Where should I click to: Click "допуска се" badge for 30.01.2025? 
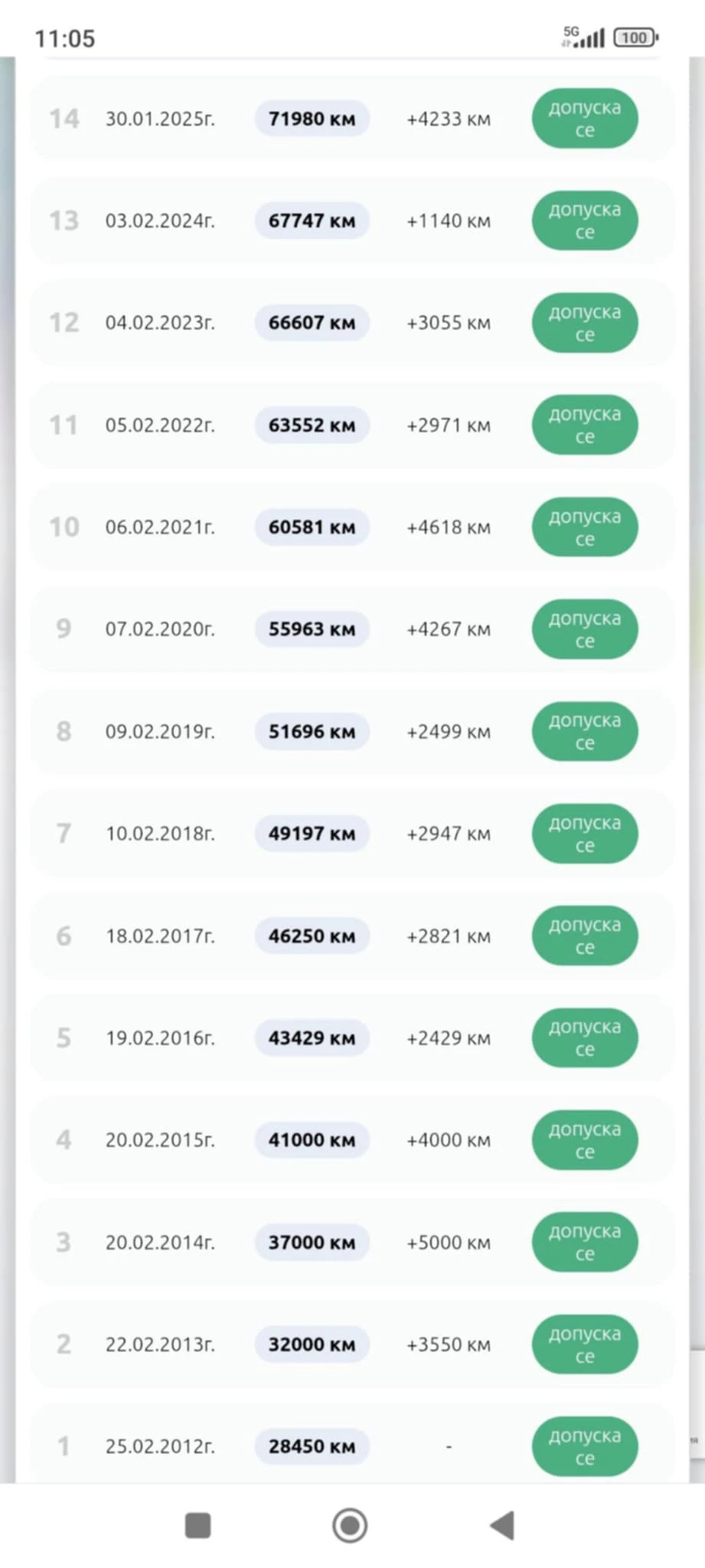coord(585,119)
